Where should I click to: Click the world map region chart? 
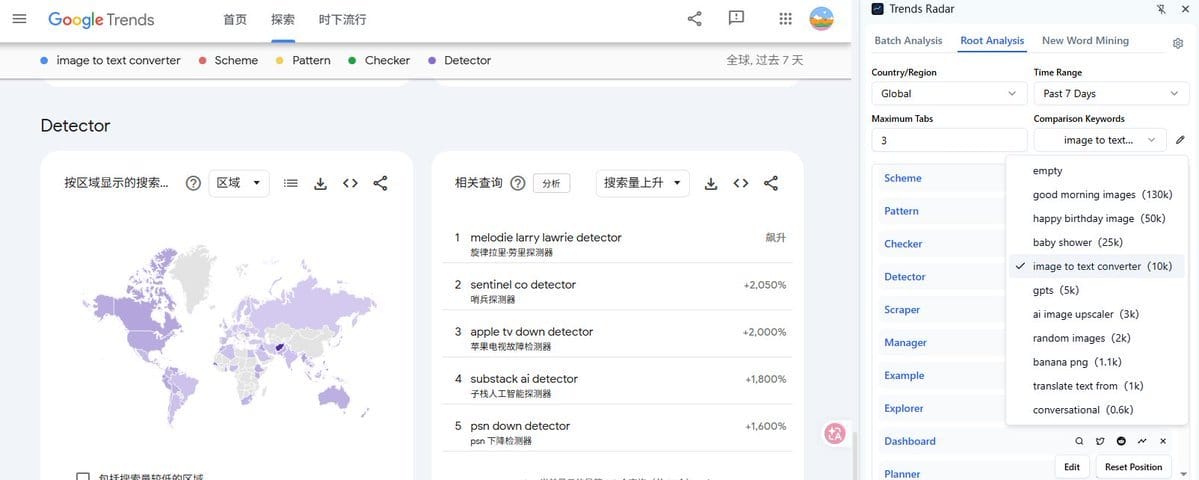coord(229,335)
